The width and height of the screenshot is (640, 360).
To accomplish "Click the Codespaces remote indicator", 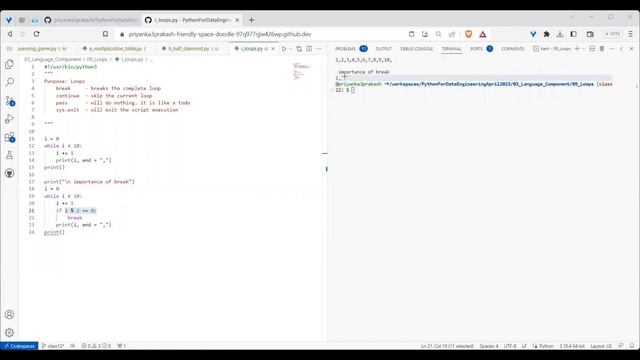I will coord(19,346).
